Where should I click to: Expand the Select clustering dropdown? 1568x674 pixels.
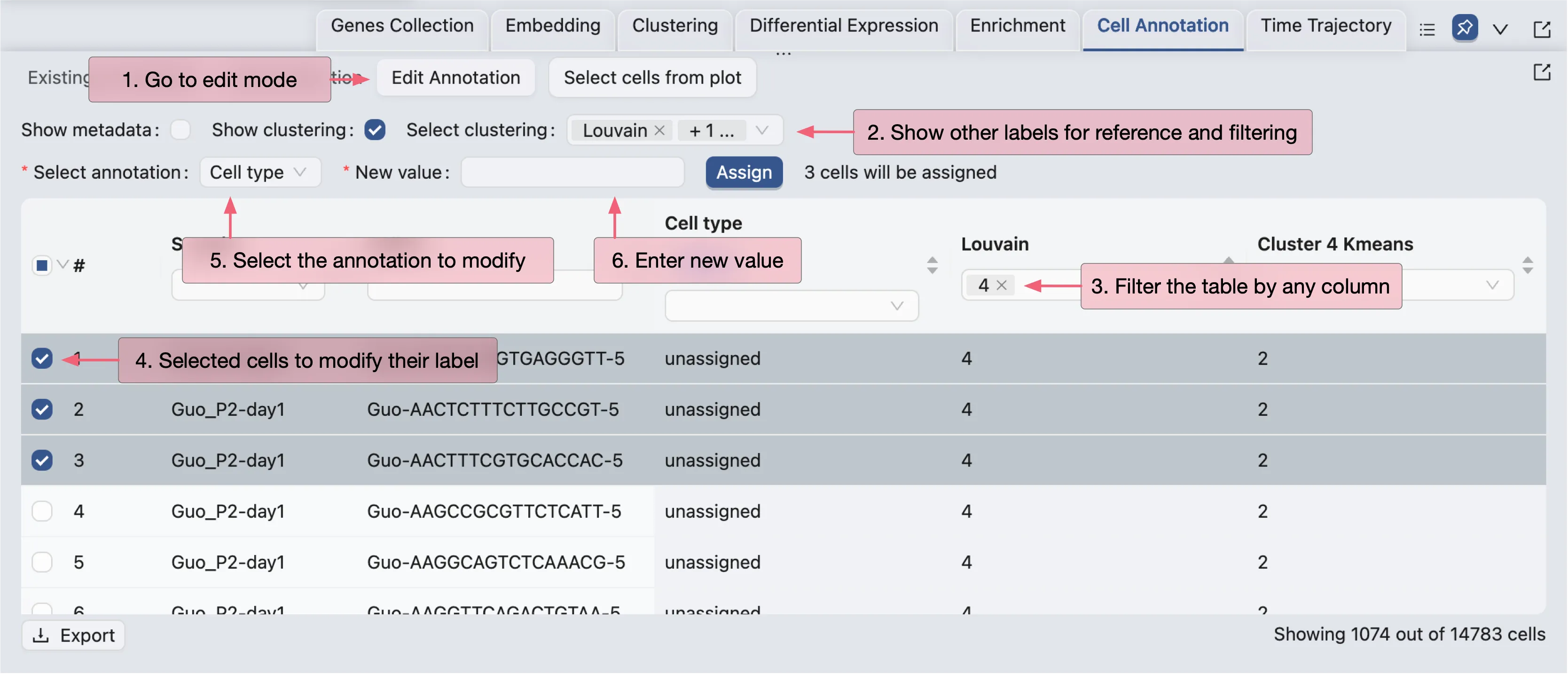click(x=761, y=130)
